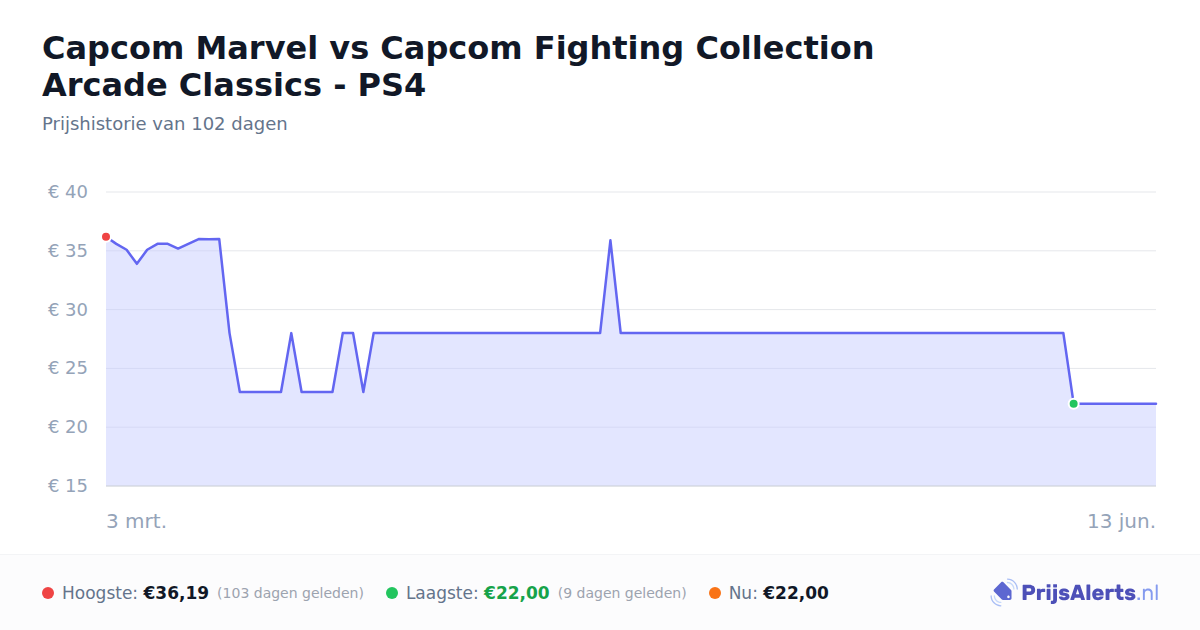Click the Nu €22,00 current price
The width and height of the screenshot is (1200, 630).
click(x=796, y=593)
